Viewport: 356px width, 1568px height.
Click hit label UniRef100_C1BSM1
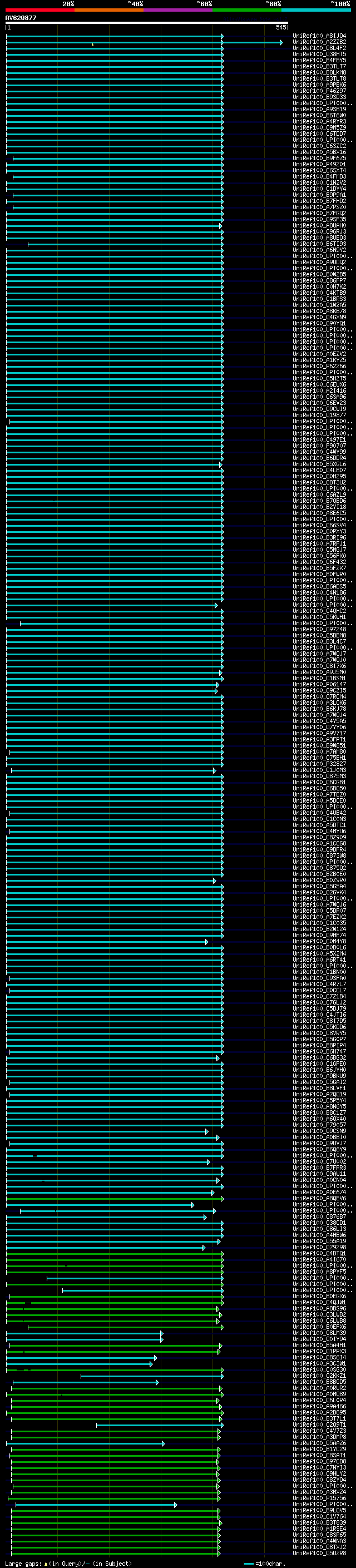click(x=319, y=678)
